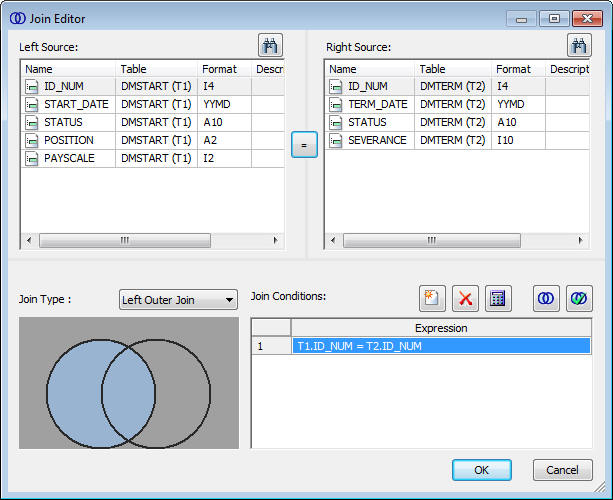Click the DMTERM (T2) cell in TERM_DATE row
Image resolution: width=613 pixels, height=500 pixels.
coord(453,104)
